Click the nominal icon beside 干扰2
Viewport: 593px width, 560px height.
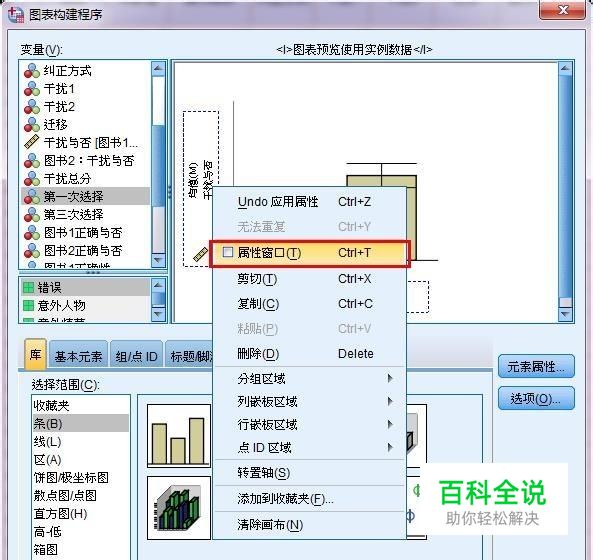tap(32, 107)
